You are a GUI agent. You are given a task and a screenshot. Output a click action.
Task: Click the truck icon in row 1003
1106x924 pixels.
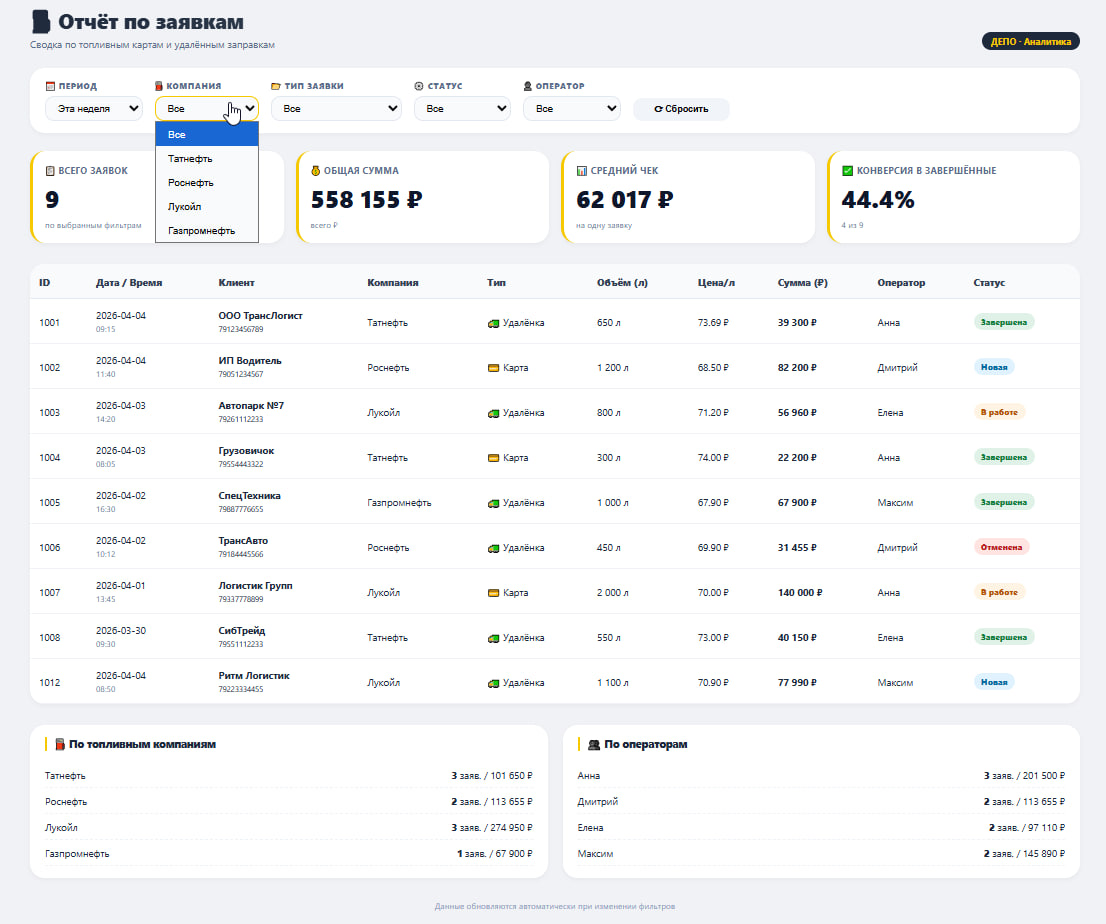494,413
